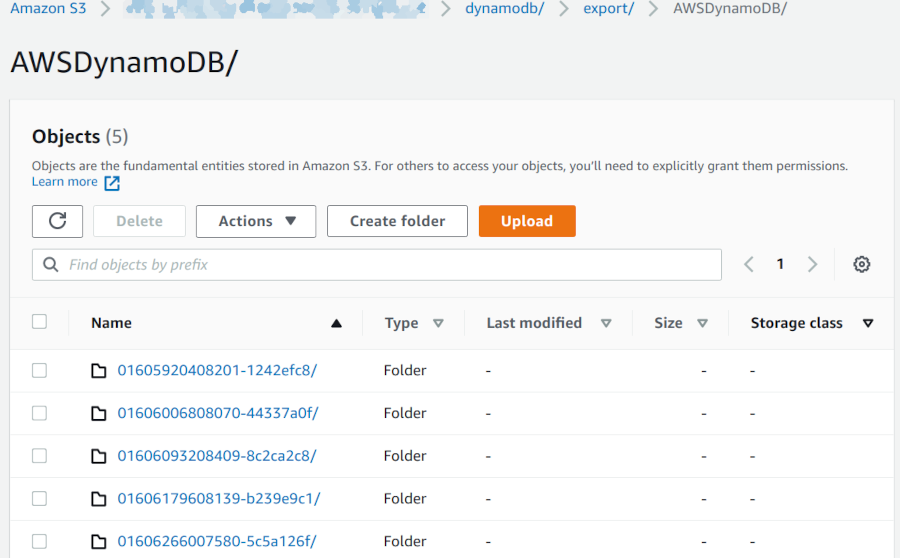Click folder icon for 01605920408201-1242efc8/

tap(99, 371)
